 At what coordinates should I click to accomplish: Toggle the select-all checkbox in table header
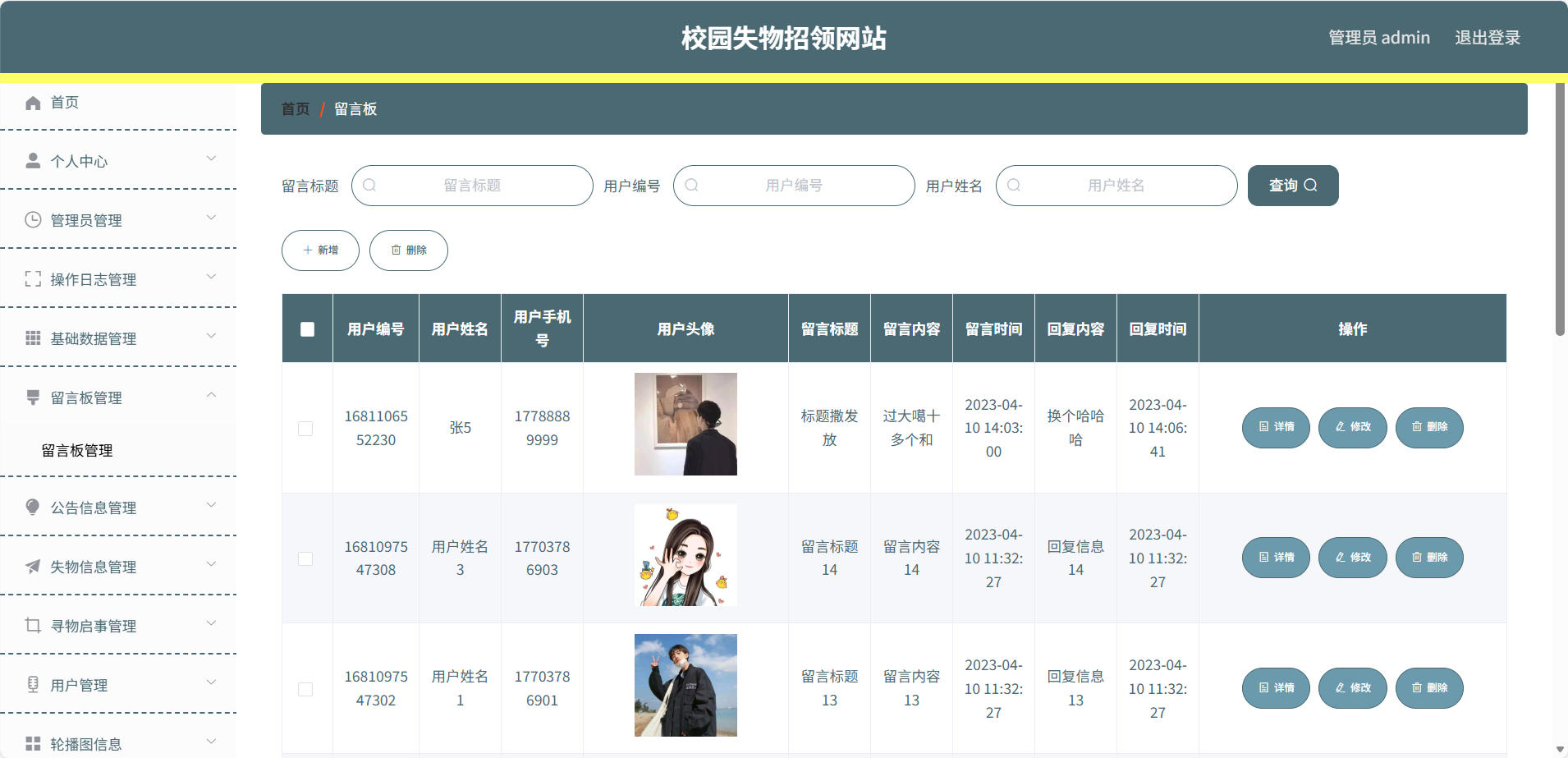tap(307, 329)
